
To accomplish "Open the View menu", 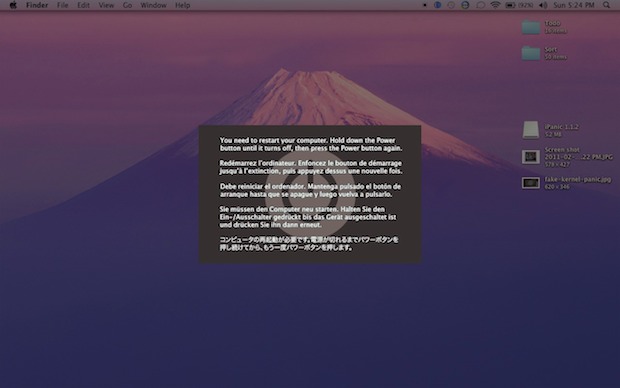I will 106,5.
